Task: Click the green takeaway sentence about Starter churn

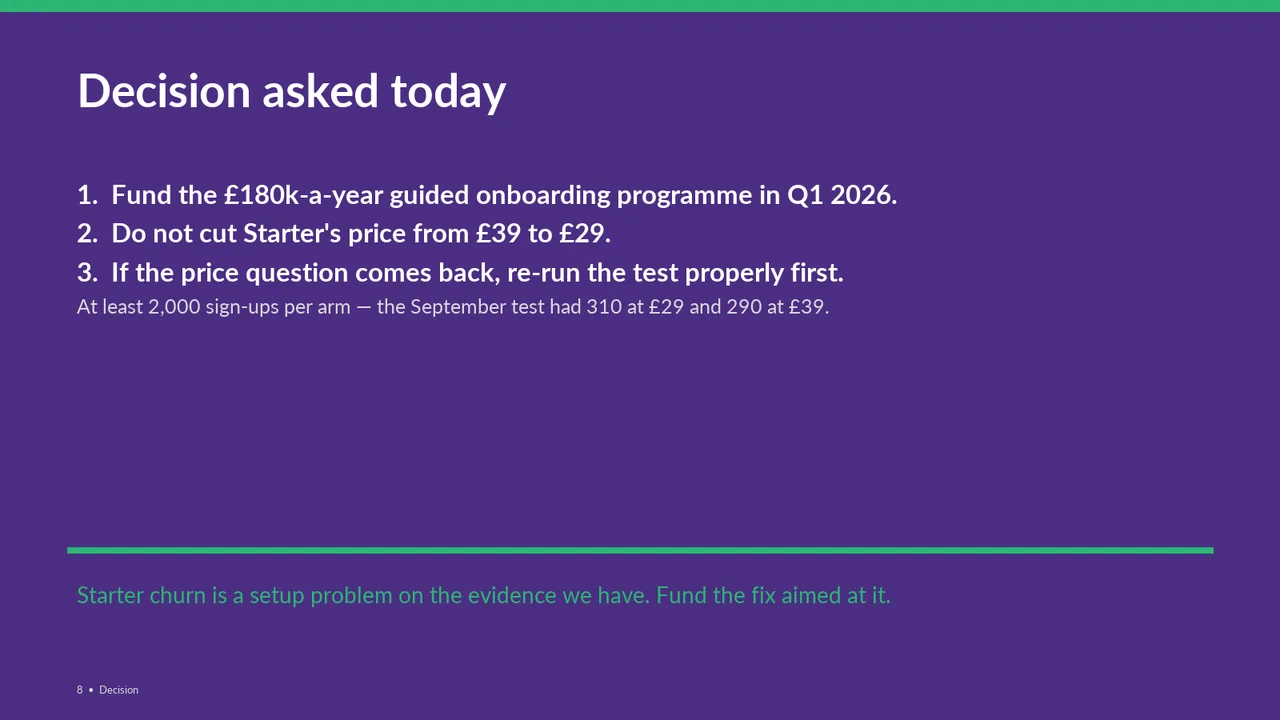Action: [x=483, y=596]
